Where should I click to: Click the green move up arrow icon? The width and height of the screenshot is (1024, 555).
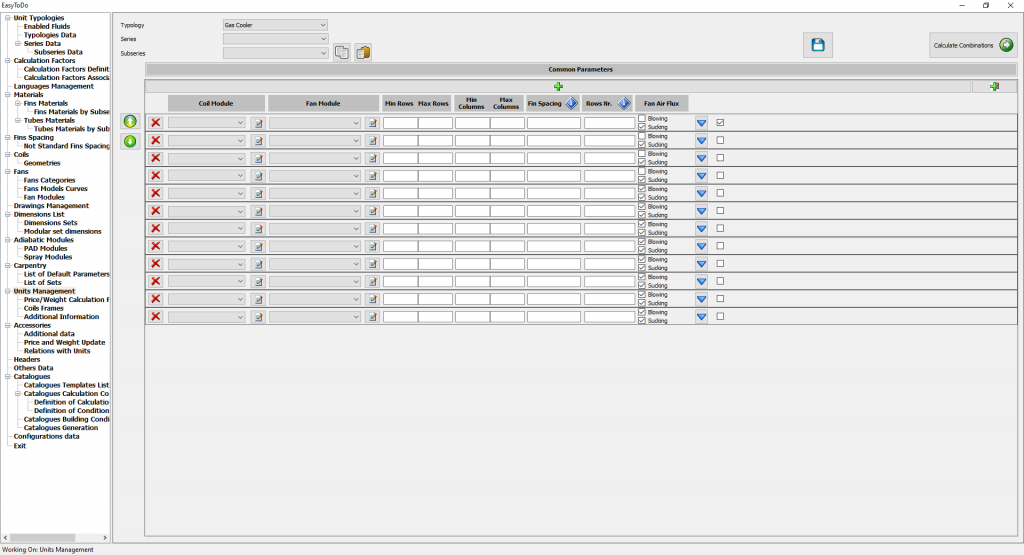[130, 122]
